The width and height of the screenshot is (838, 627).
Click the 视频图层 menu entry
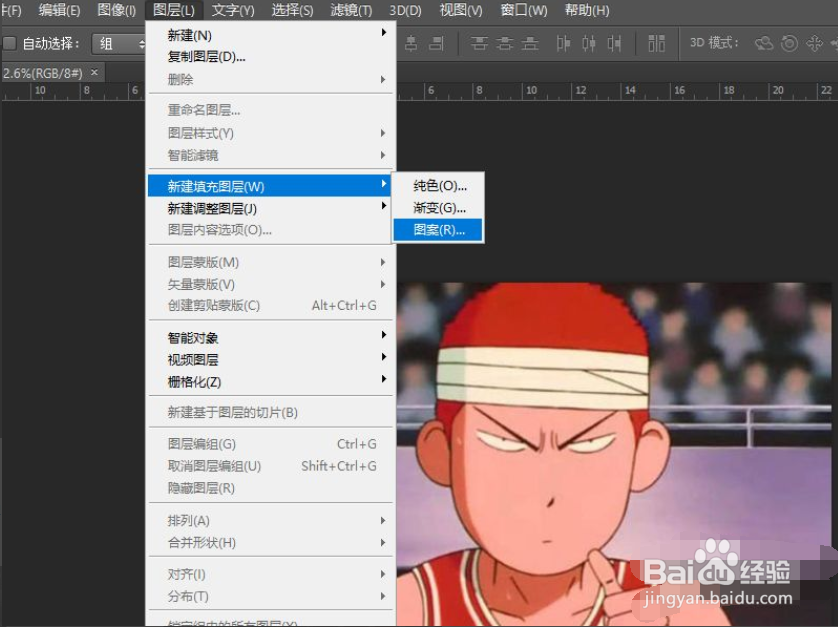270,360
